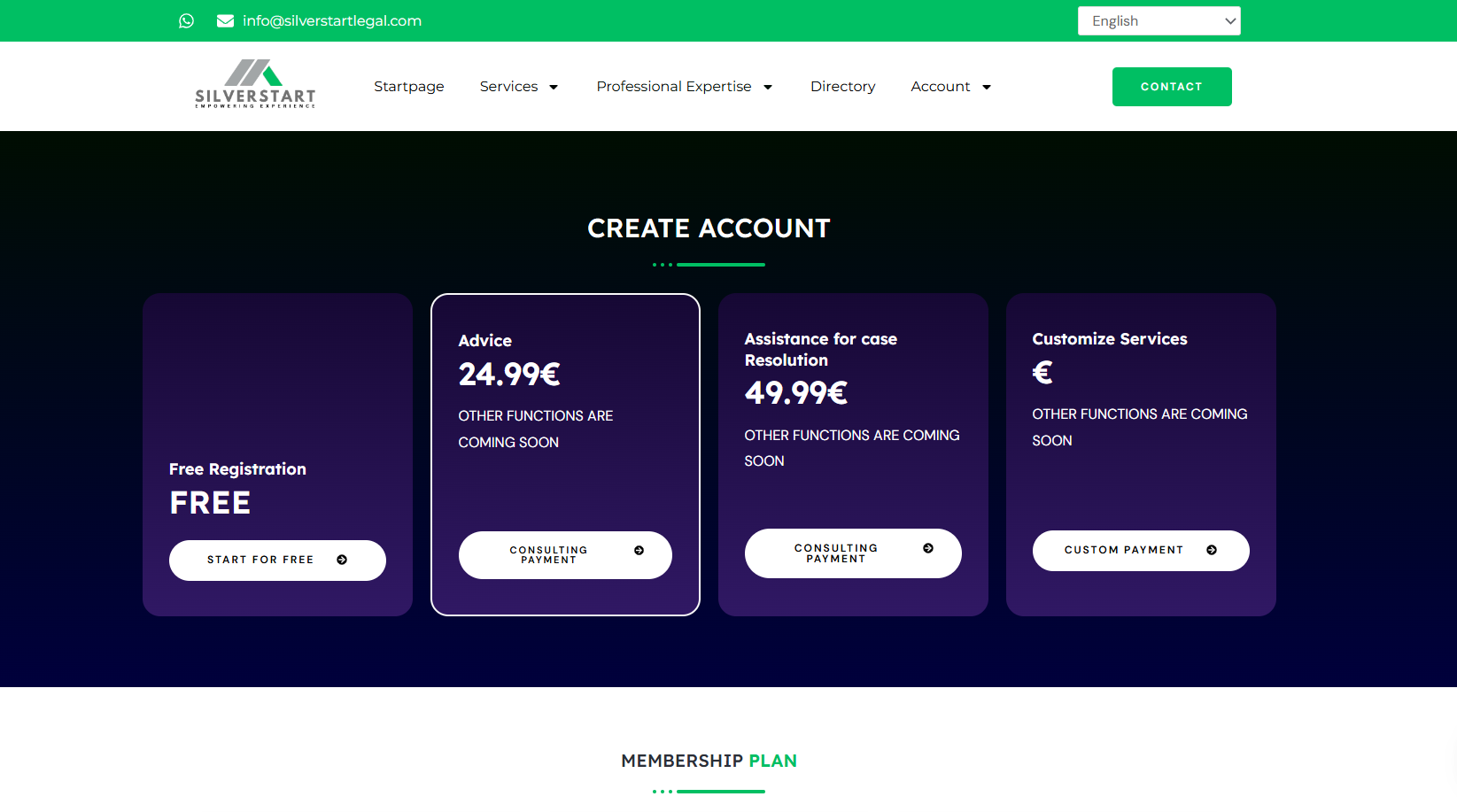This screenshot has height=812, width=1457.
Task: Click the green Contact button
Action: [x=1172, y=87]
